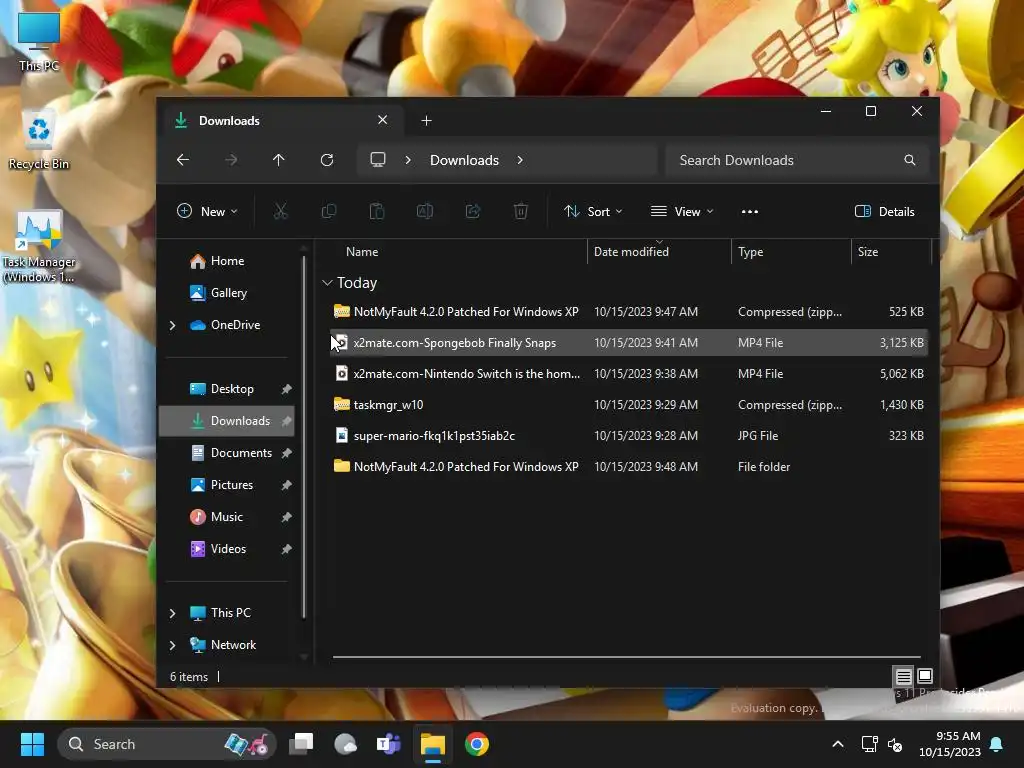1024x768 pixels.
Task: Go up one folder level
Action: [x=279, y=160]
